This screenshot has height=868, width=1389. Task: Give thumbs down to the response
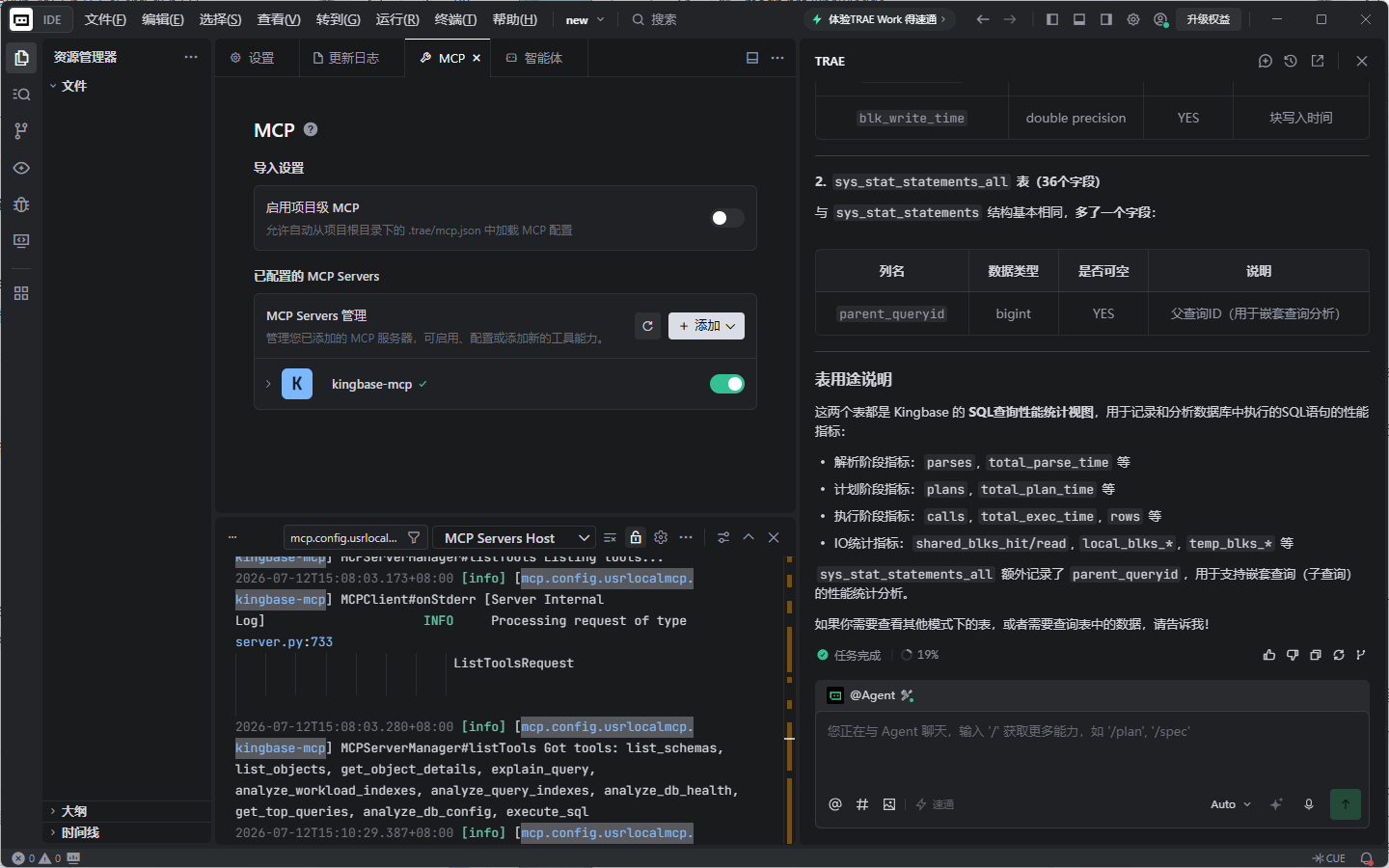point(1293,655)
